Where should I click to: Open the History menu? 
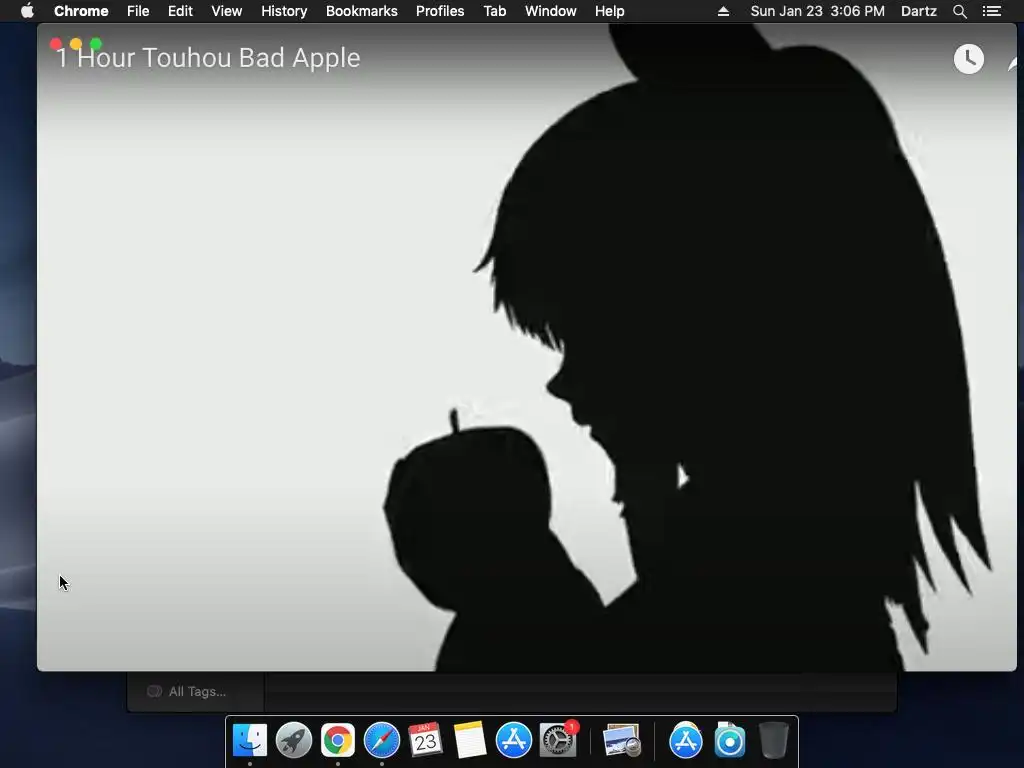click(284, 11)
